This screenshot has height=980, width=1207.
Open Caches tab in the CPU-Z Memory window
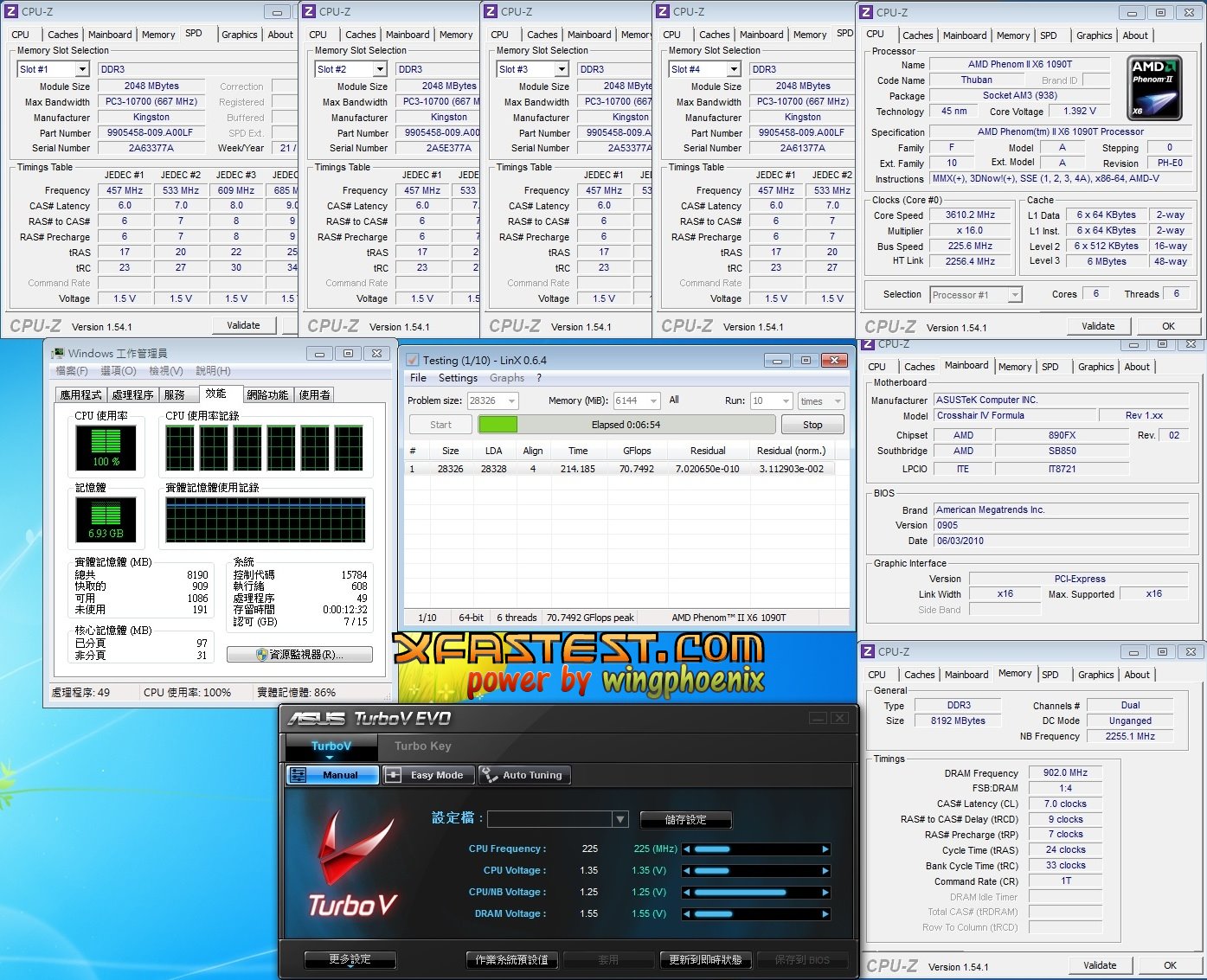(x=920, y=675)
